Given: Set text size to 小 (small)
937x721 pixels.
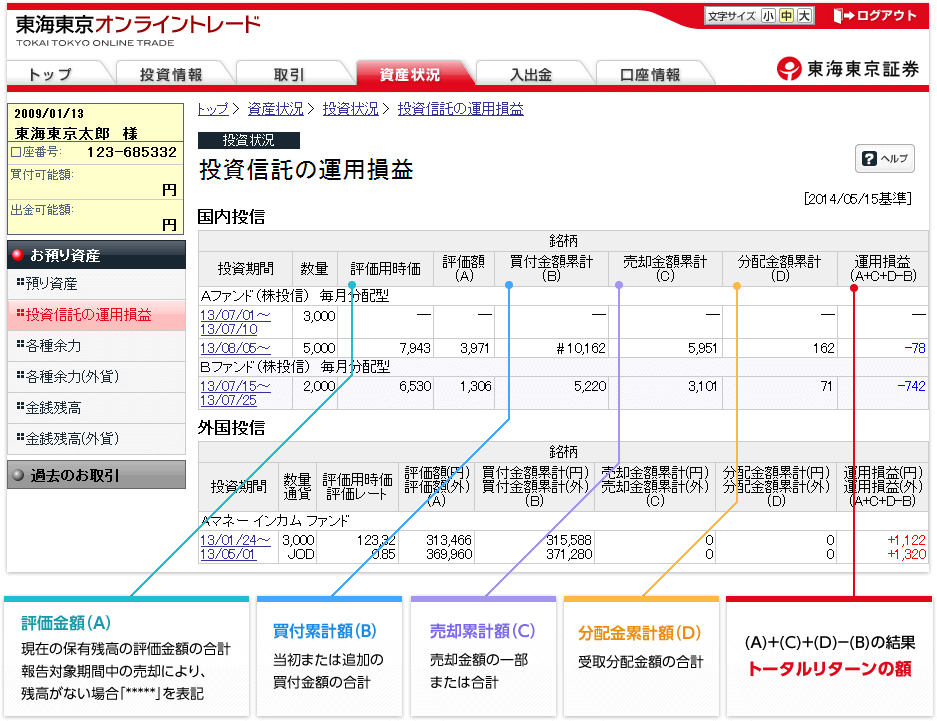Looking at the screenshot, I should [x=768, y=16].
